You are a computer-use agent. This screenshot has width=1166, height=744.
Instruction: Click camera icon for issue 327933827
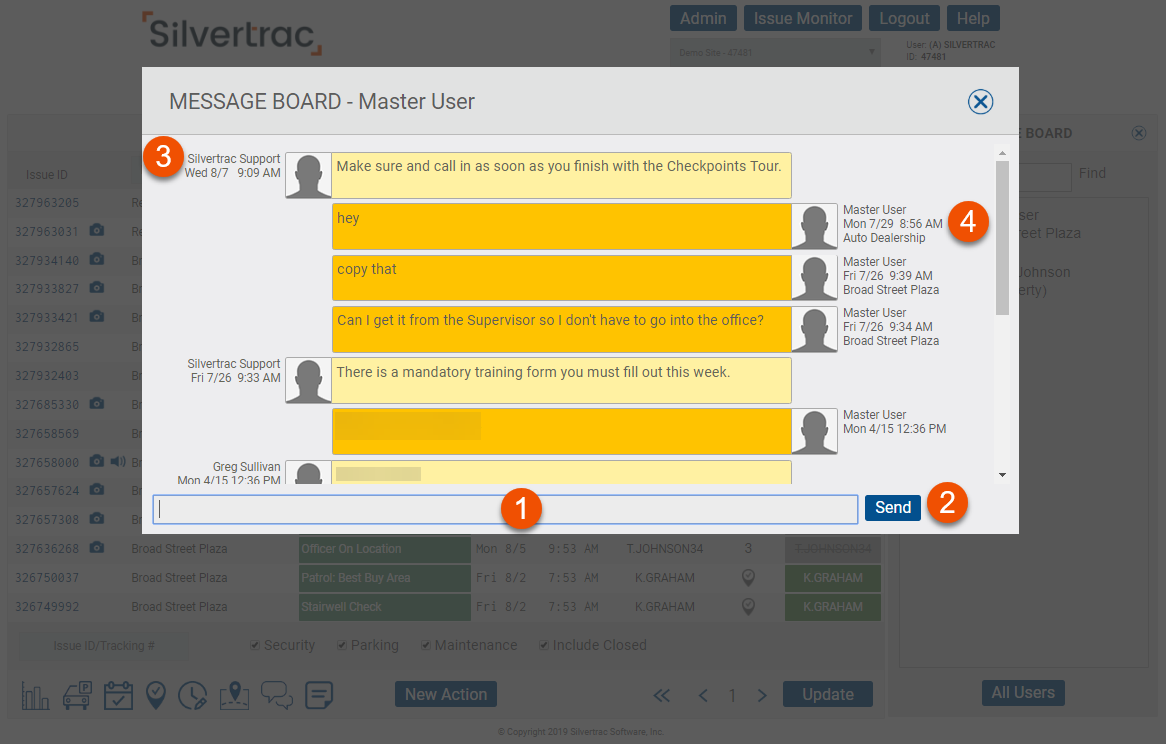click(x=97, y=288)
